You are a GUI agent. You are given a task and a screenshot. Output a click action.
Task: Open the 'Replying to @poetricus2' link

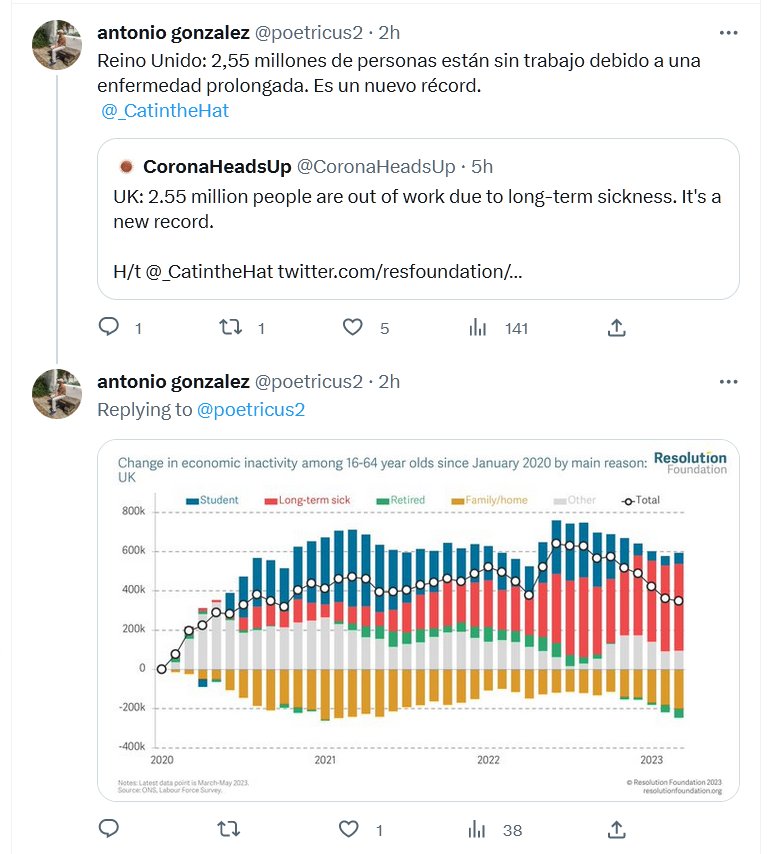coord(250,409)
